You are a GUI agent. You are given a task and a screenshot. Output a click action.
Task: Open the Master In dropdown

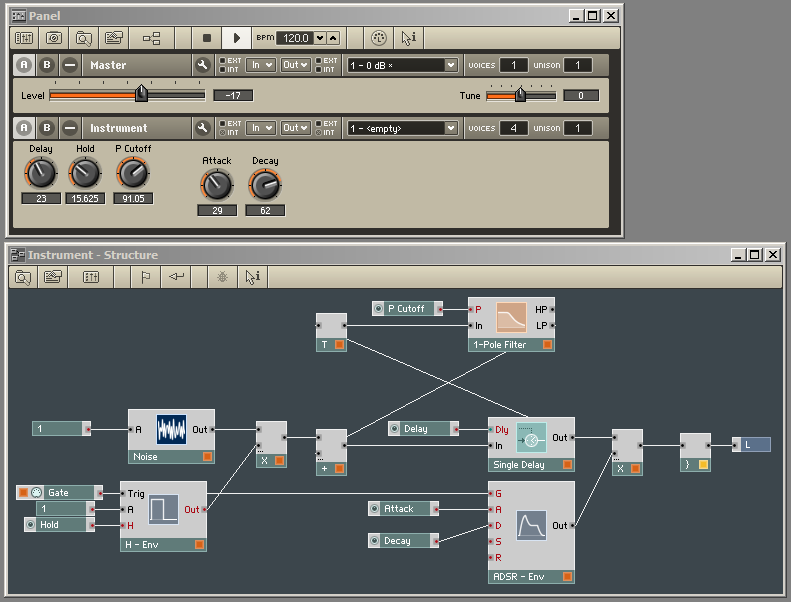[x=261, y=65]
